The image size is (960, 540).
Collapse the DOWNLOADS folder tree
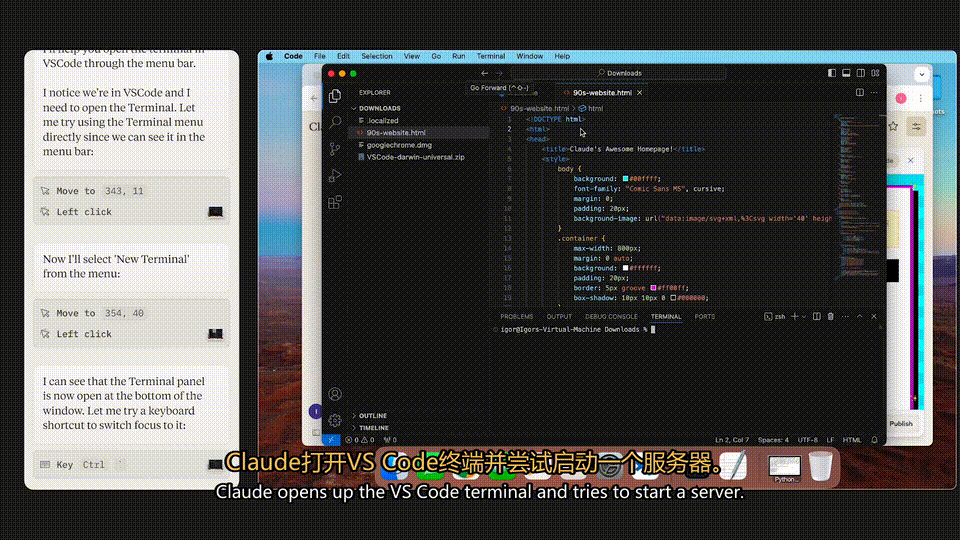click(x=380, y=108)
